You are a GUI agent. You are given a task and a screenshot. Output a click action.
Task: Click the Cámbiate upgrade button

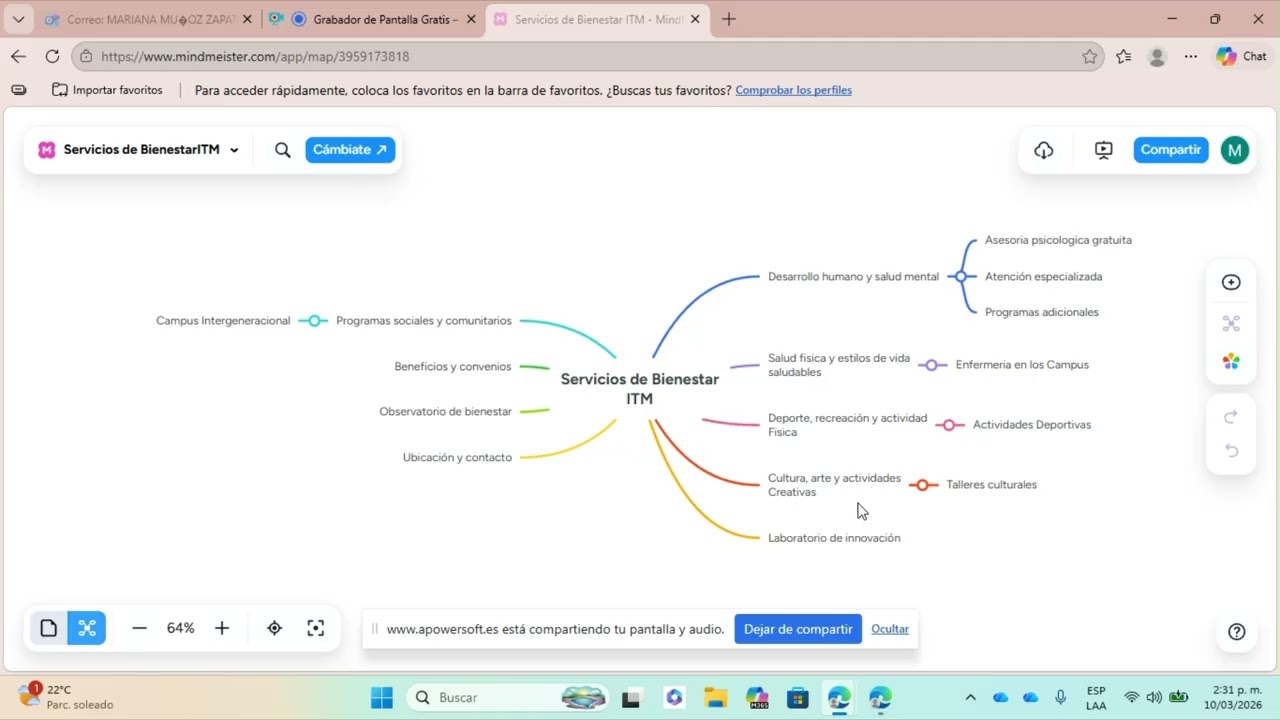[350, 150]
